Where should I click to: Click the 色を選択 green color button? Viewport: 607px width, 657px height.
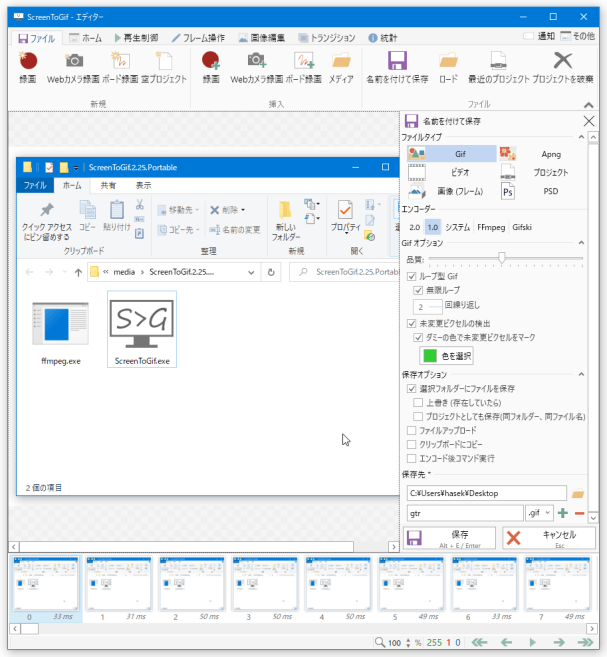point(446,355)
